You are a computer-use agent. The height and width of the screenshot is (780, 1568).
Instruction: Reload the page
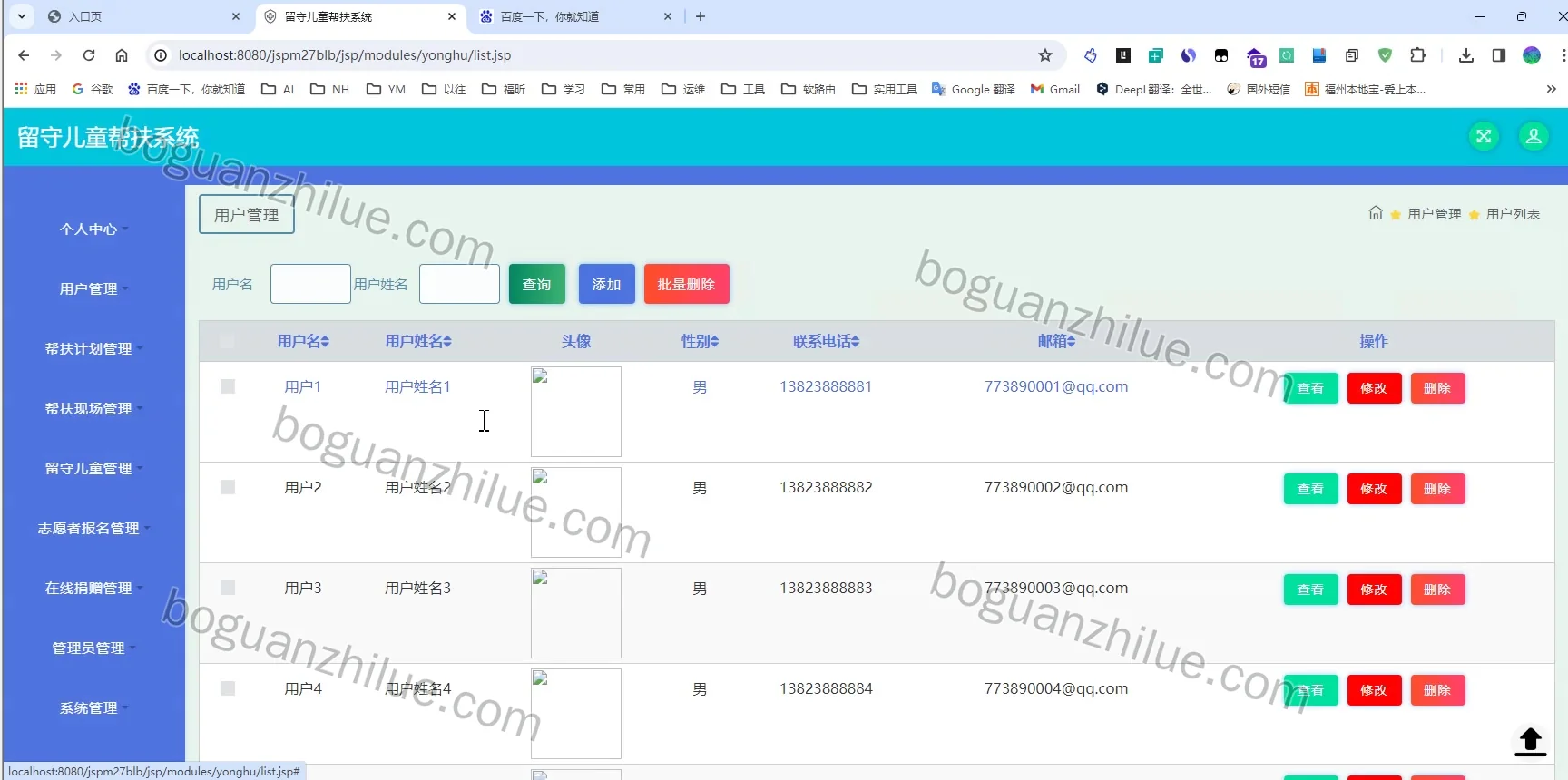(89, 55)
